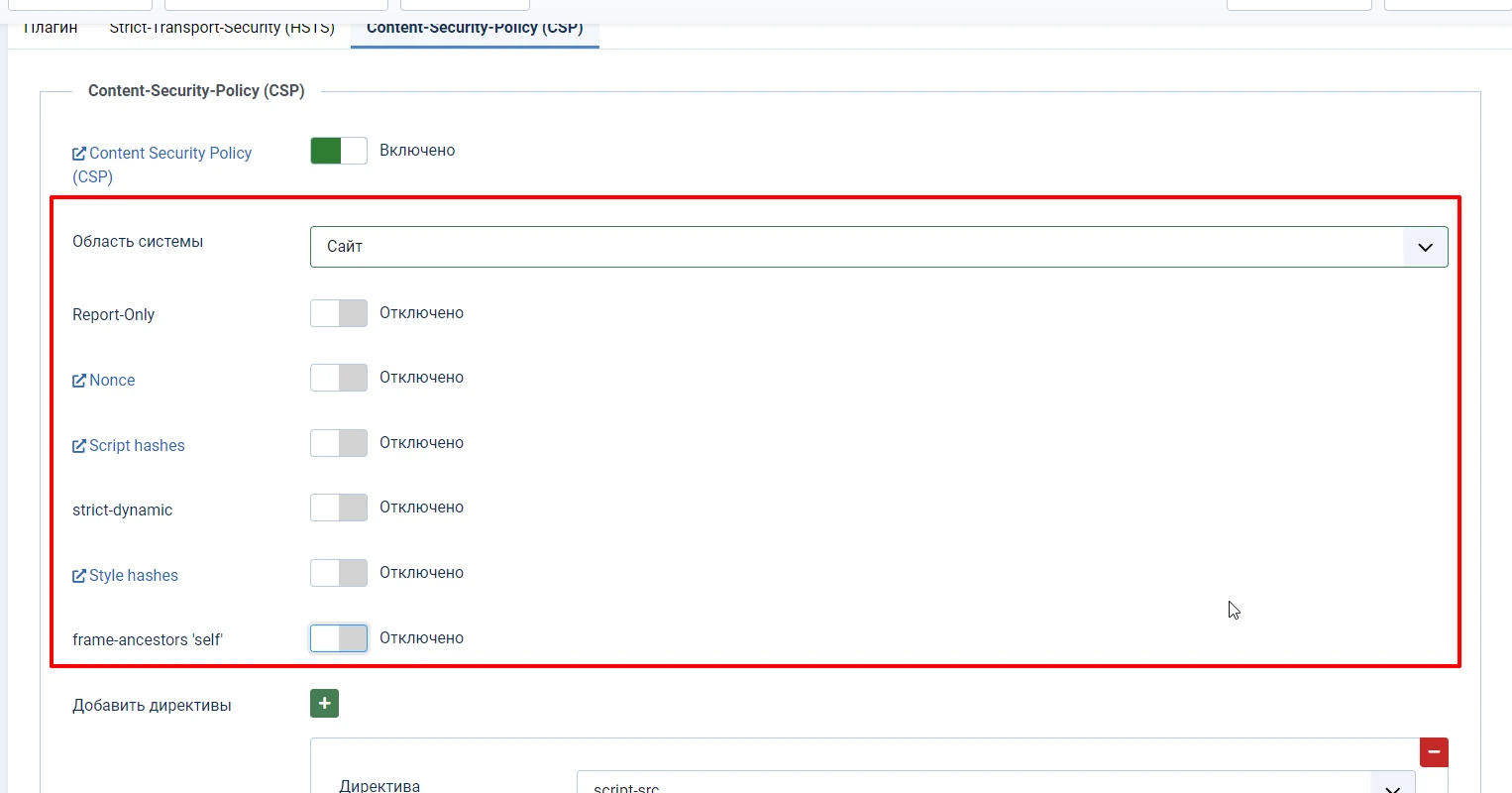Open external link icon beside Nonce
1512x793 pixels.
click(79, 381)
